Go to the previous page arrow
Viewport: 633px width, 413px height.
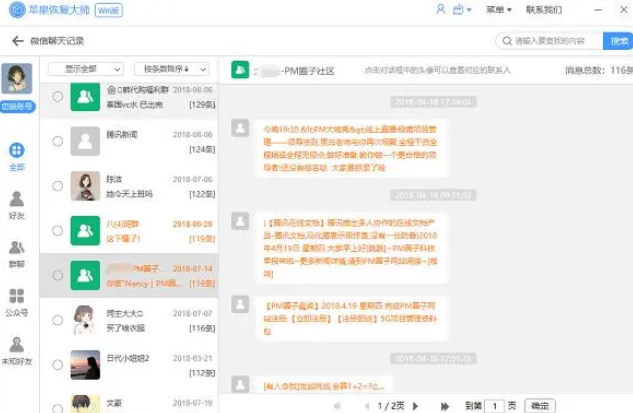click(x=367, y=406)
